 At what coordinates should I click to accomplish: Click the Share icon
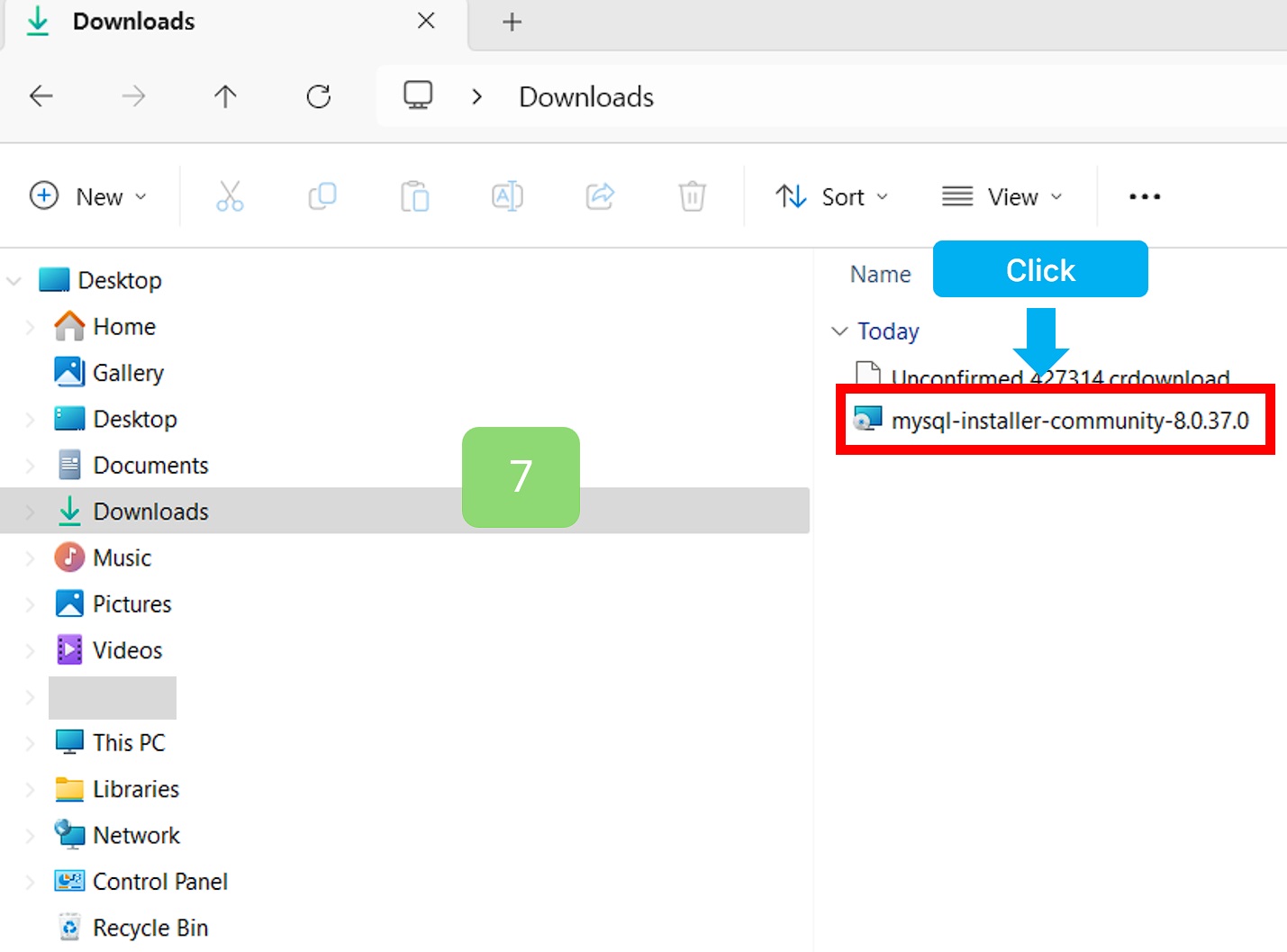click(x=600, y=195)
